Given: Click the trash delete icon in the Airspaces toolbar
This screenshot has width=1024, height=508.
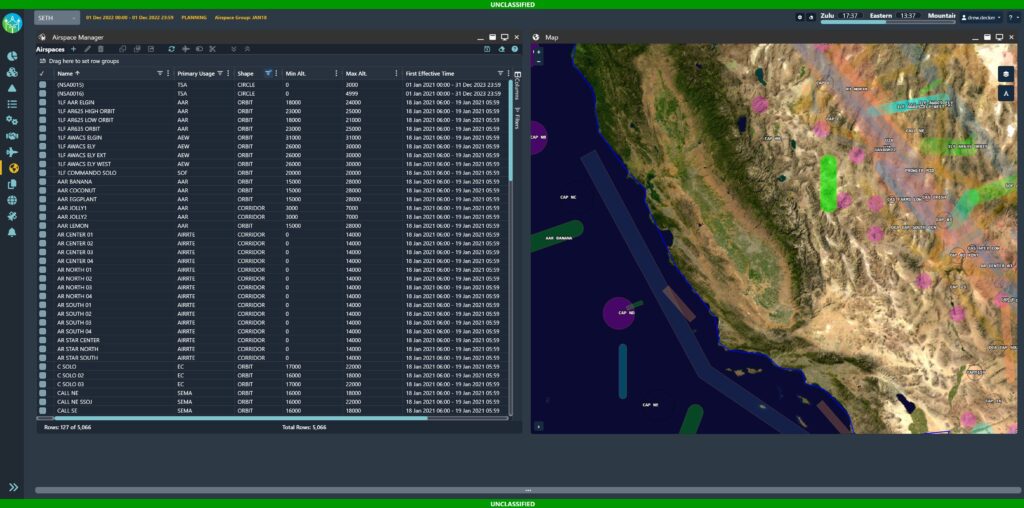Looking at the screenshot, I should (101, 49).
